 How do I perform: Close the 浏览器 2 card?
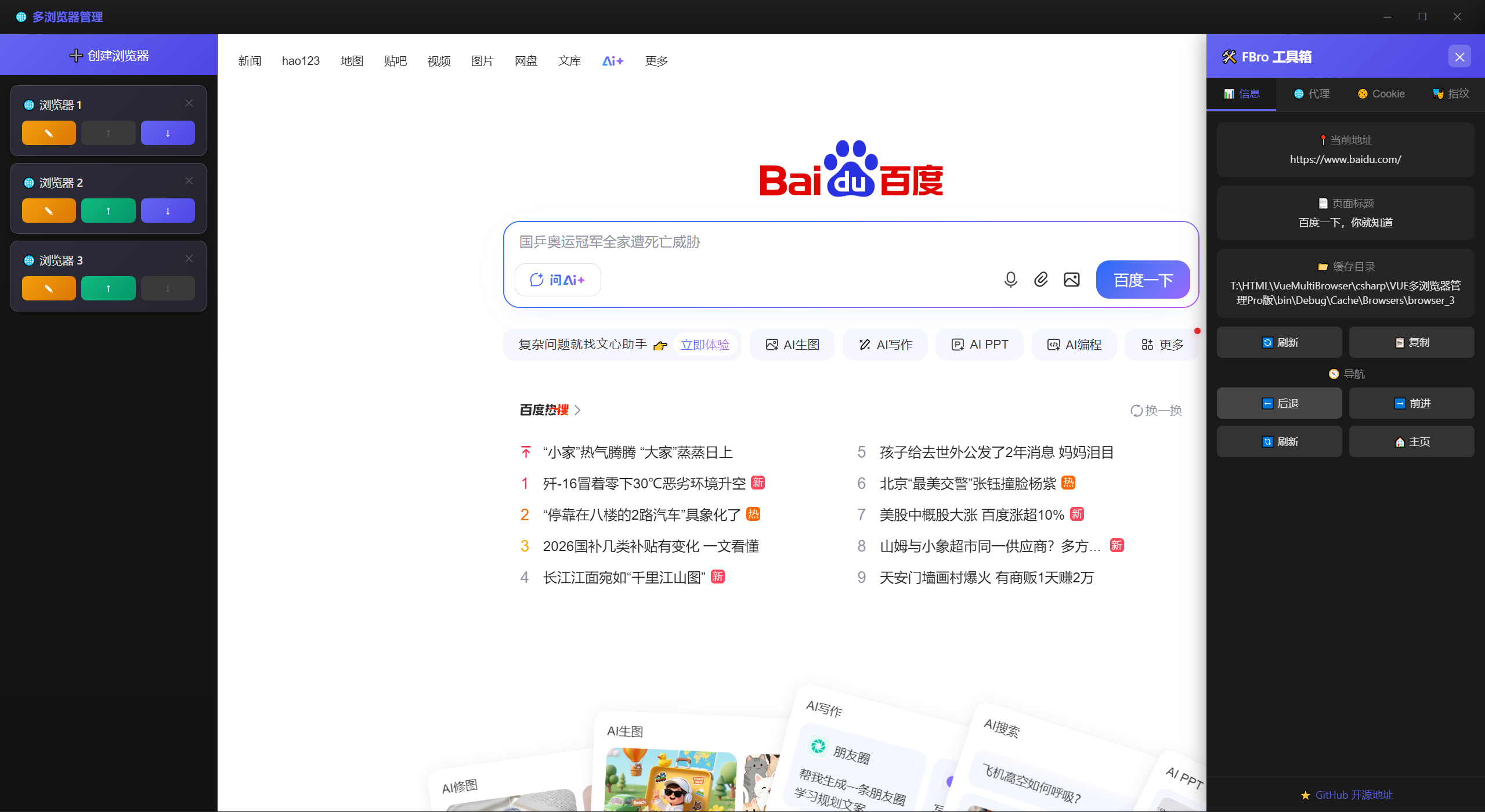tap(189, 180)
